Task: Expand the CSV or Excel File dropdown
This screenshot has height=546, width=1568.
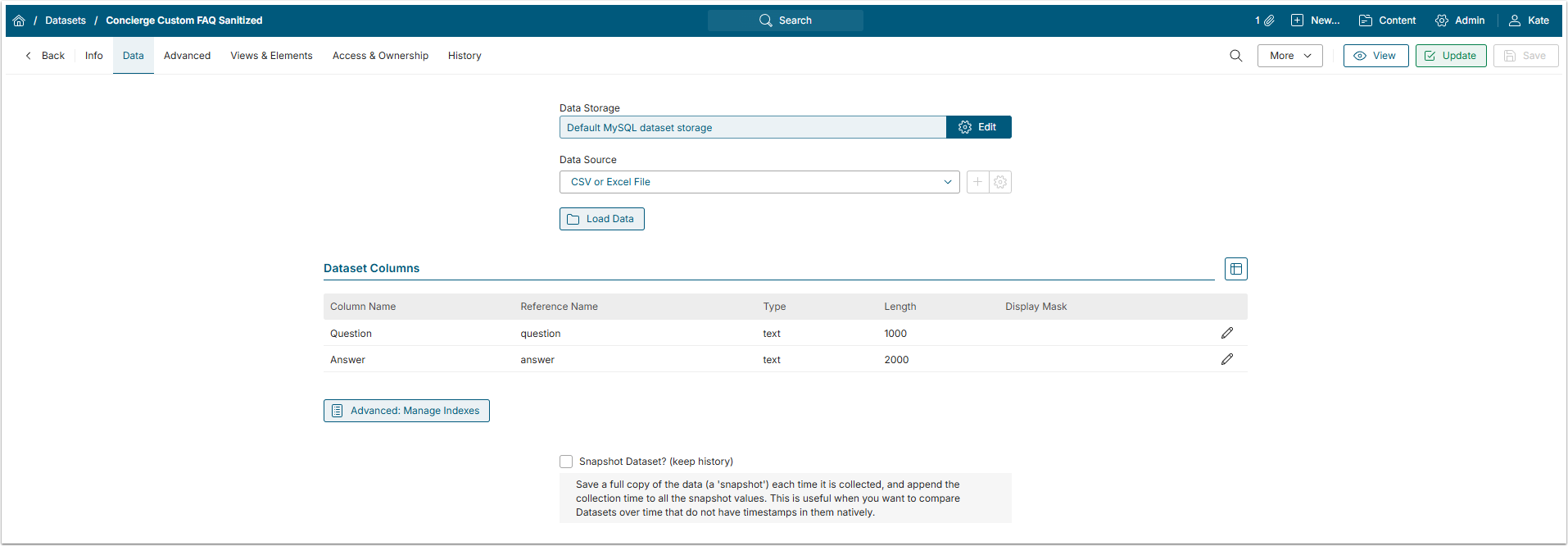Action: click(x=759, y=182)
